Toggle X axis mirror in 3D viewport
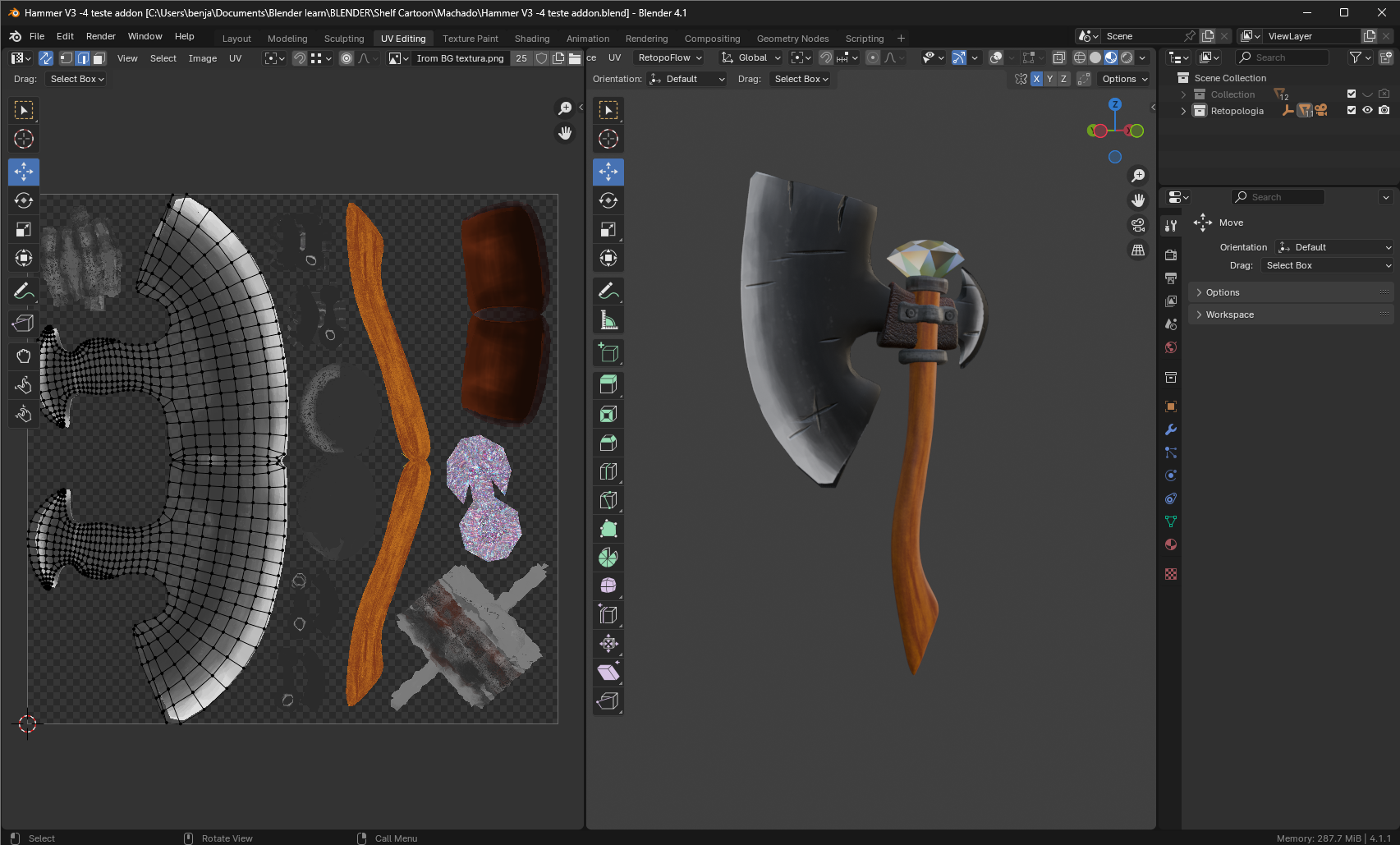The height and width of the screenshot is (845, 1400). (1036, 79)
